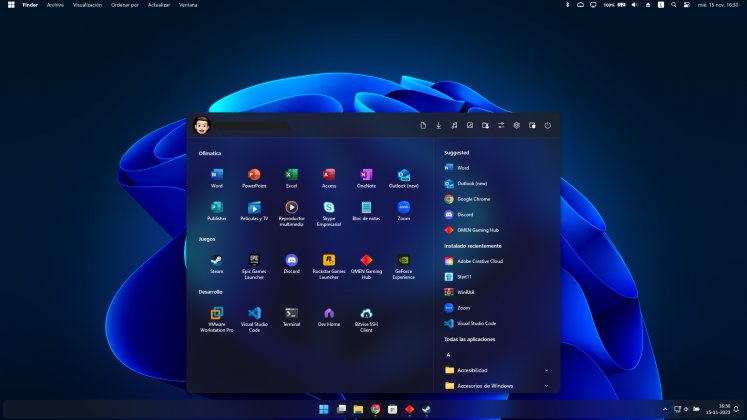The width and height of the screenshot is (747, 420).
Task: Expand the Accesibilidad folder chevron
Action: click(546, 370)
